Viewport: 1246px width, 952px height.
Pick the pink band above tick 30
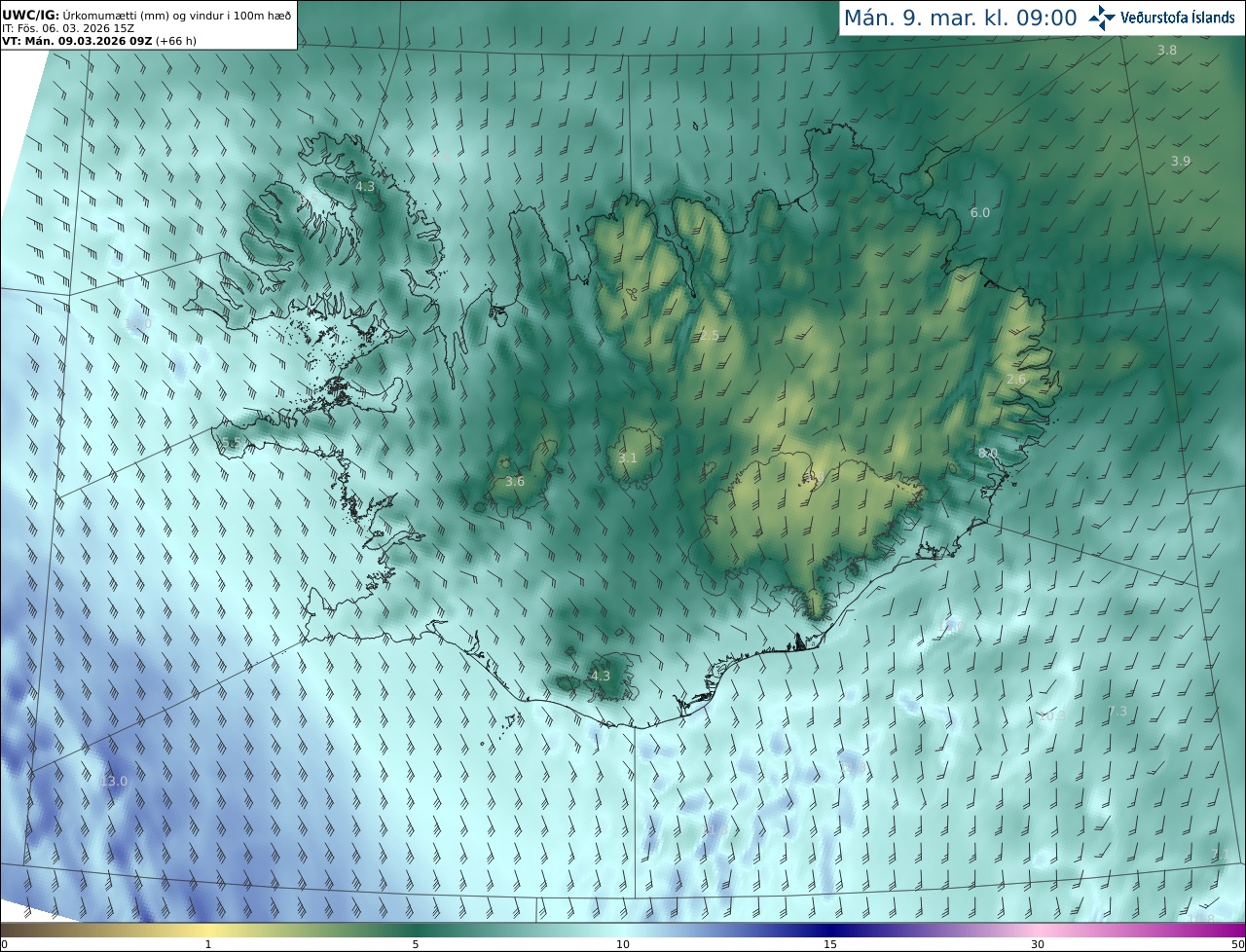pyautogui.click(x=1038, y=930)
